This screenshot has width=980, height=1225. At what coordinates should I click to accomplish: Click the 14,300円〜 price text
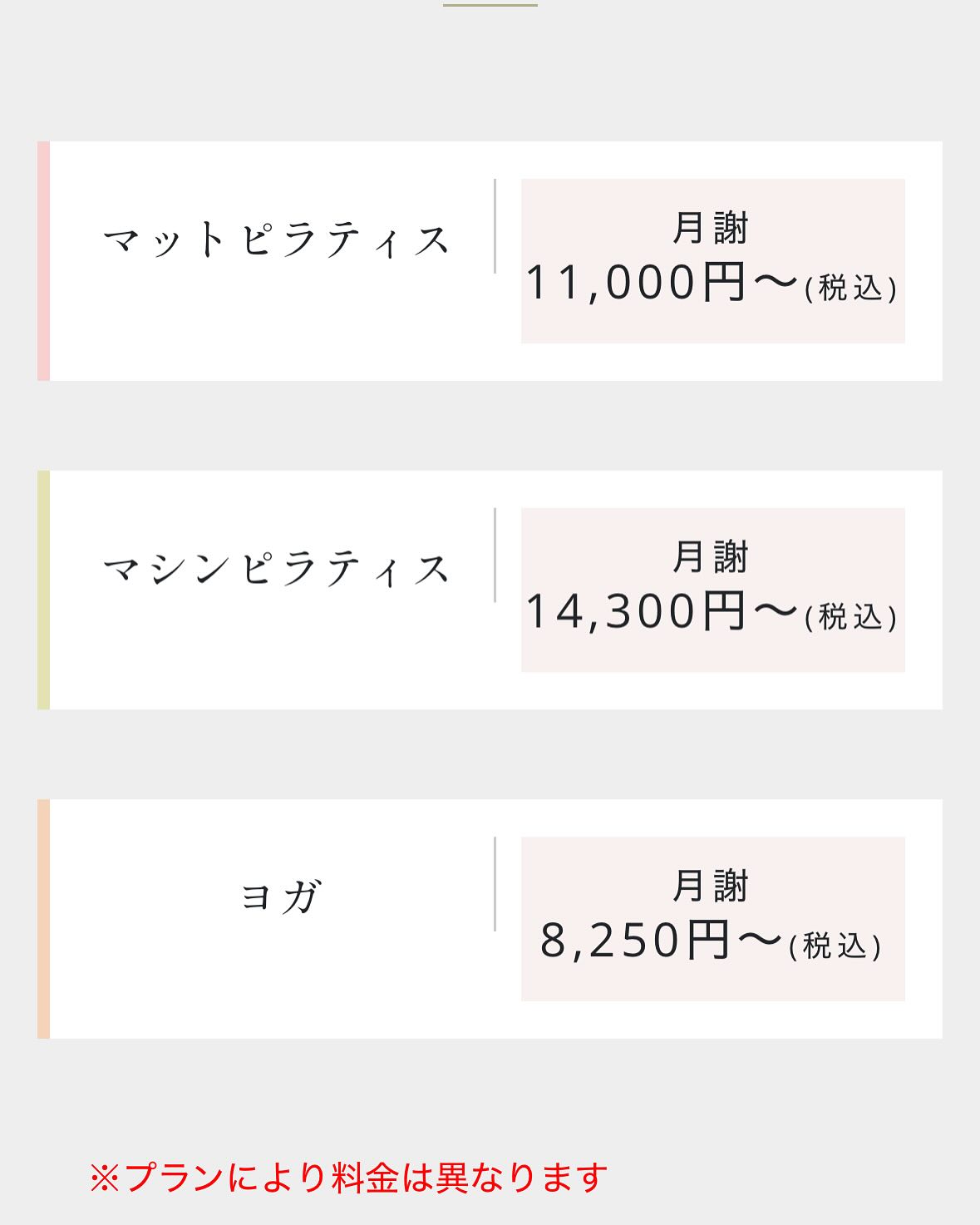pos(662,612)
